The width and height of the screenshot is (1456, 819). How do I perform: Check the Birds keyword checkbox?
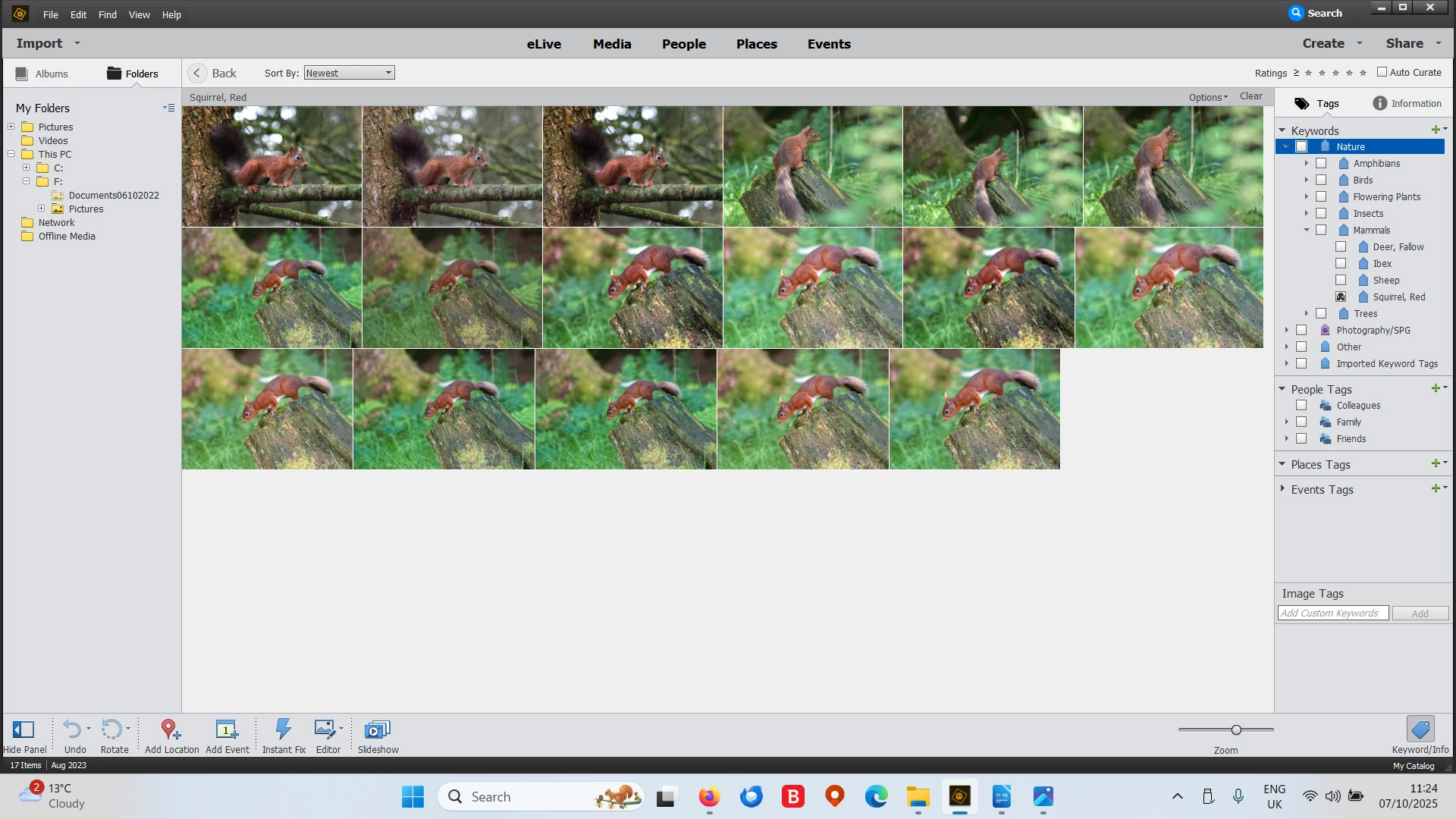tap(1321, 180)
